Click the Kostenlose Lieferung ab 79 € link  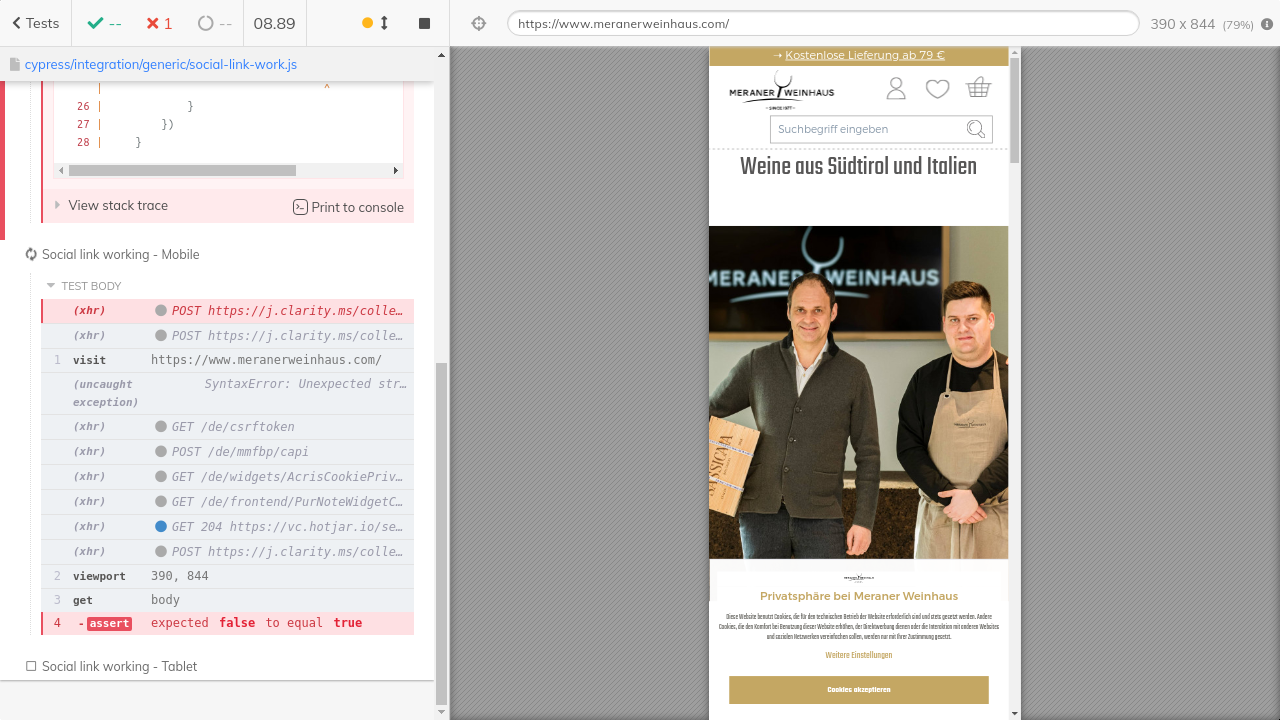(x=864, y=55)
